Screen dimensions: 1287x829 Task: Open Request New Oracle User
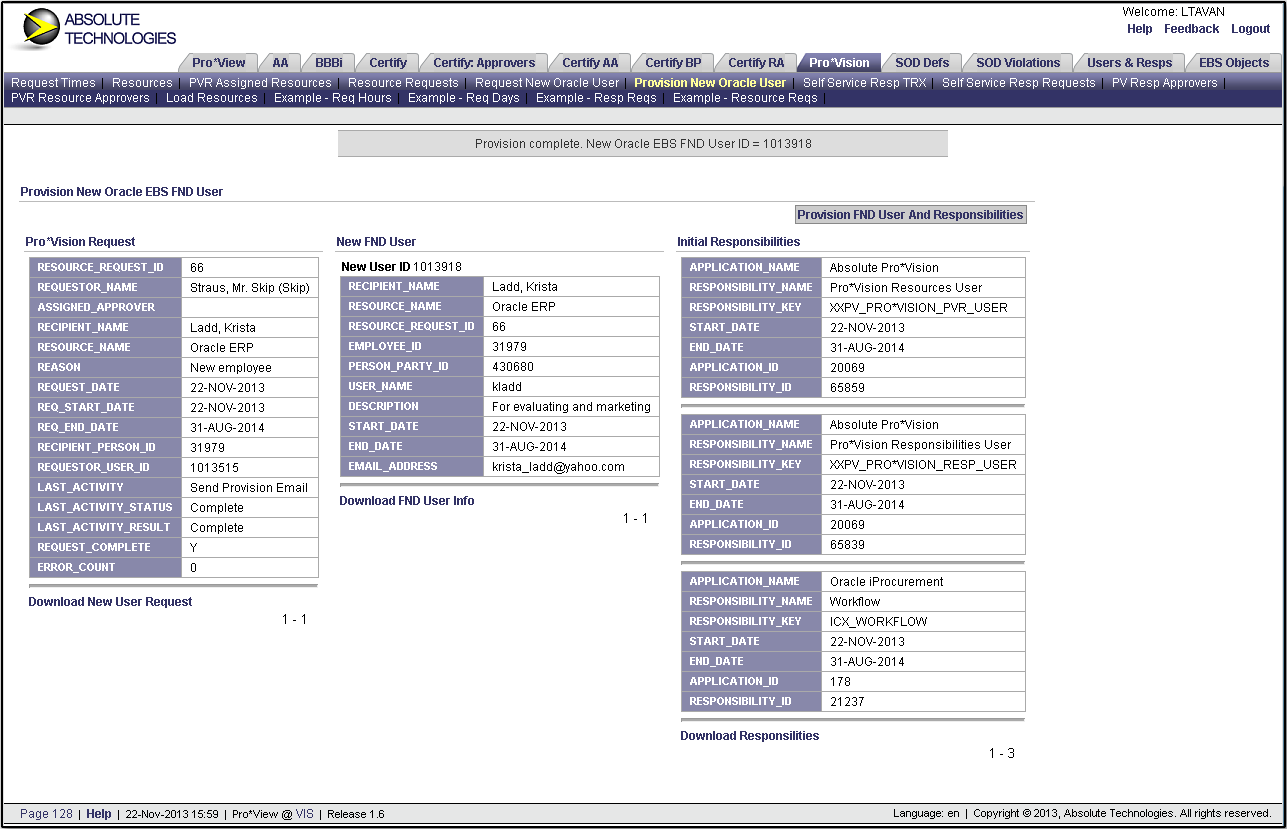coord(547,83)
